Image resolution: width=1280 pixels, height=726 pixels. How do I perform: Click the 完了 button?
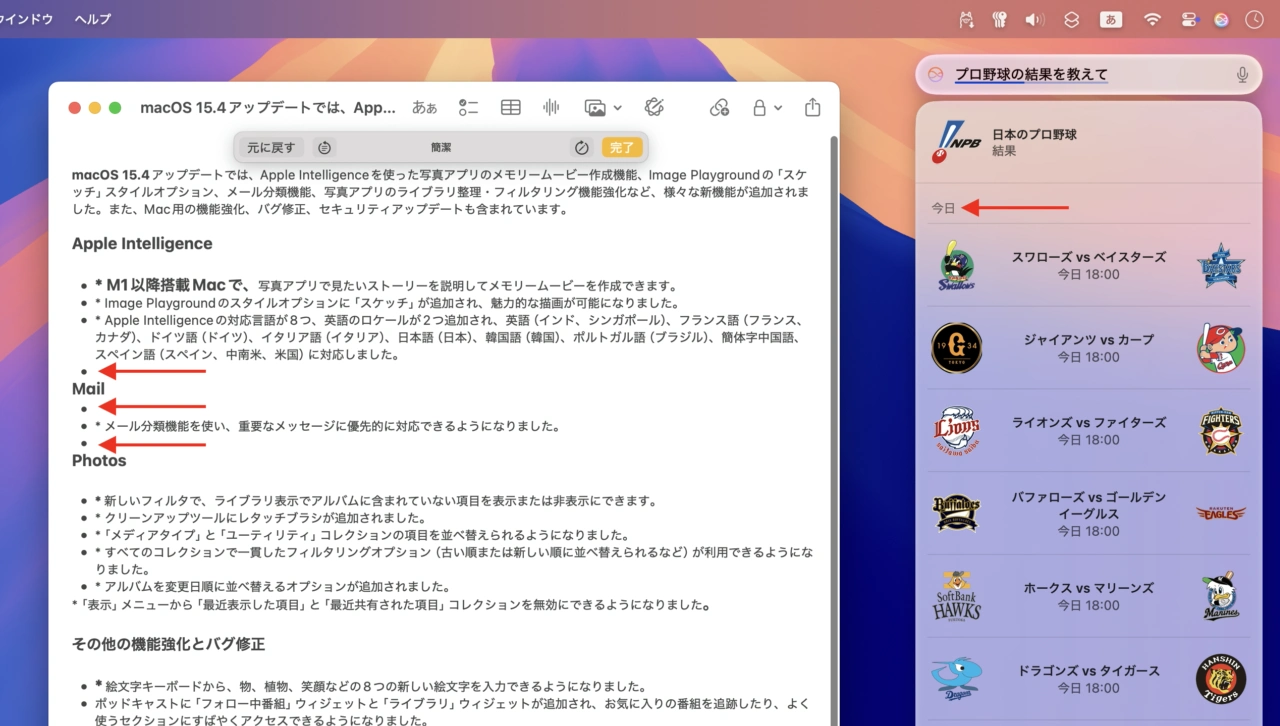coord(622,148)
